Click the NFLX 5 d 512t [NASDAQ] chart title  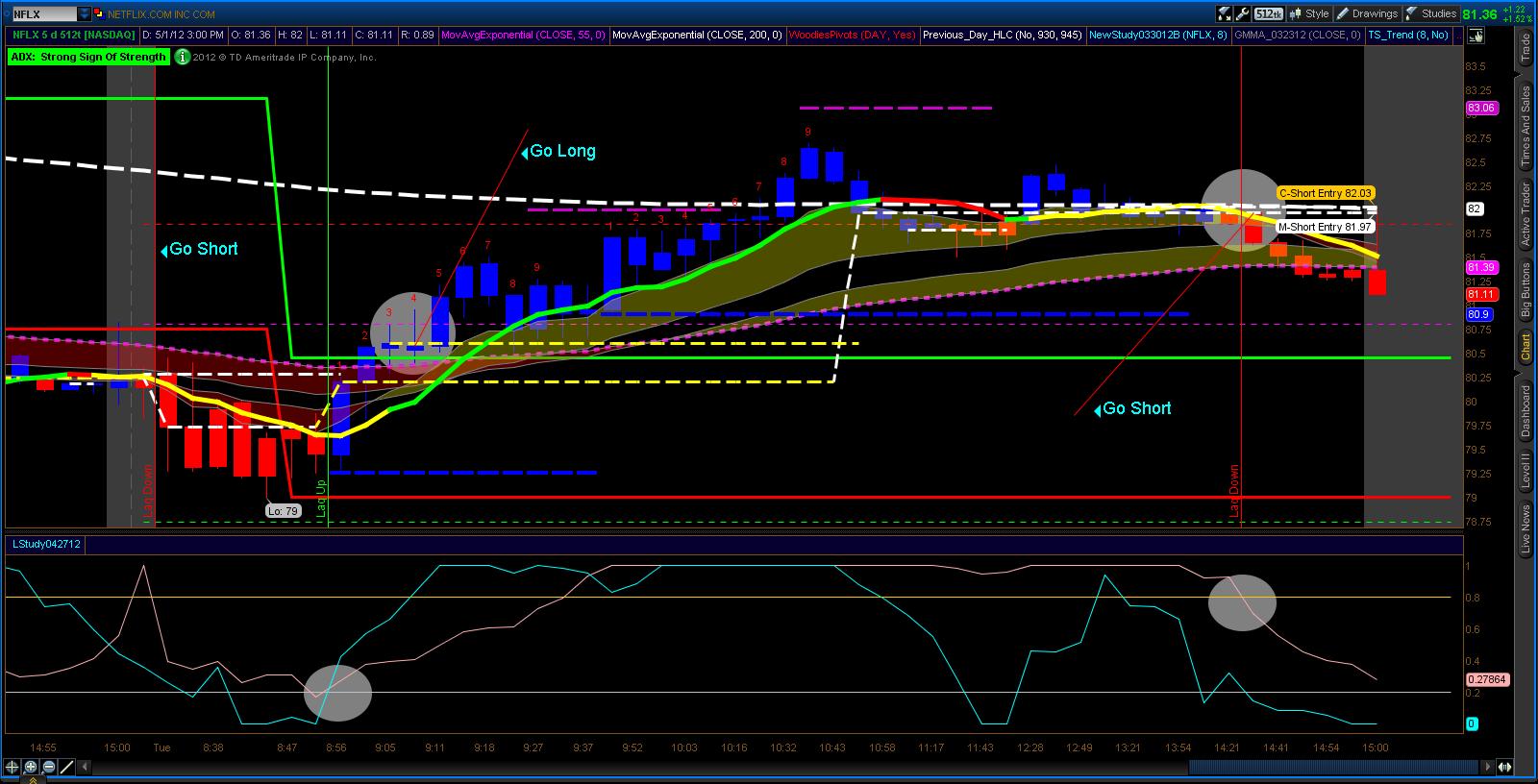click(73, 36)
